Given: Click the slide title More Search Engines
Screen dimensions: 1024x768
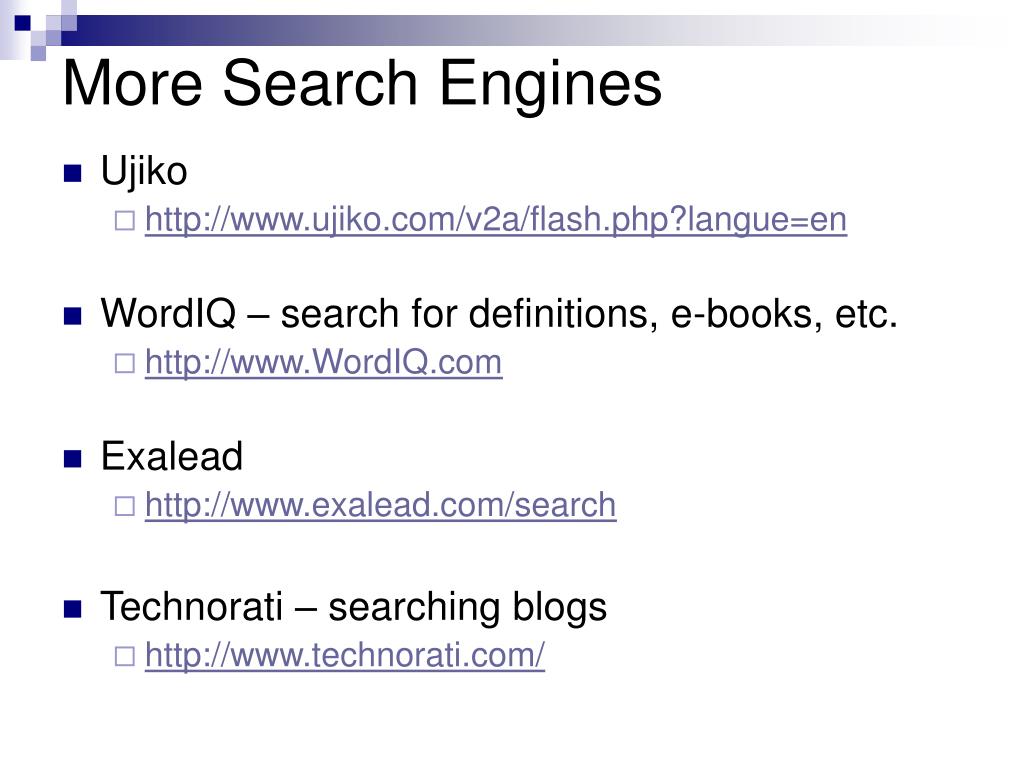Looking at the screenshot, I should pyautogui.click(x=362, y=84).
